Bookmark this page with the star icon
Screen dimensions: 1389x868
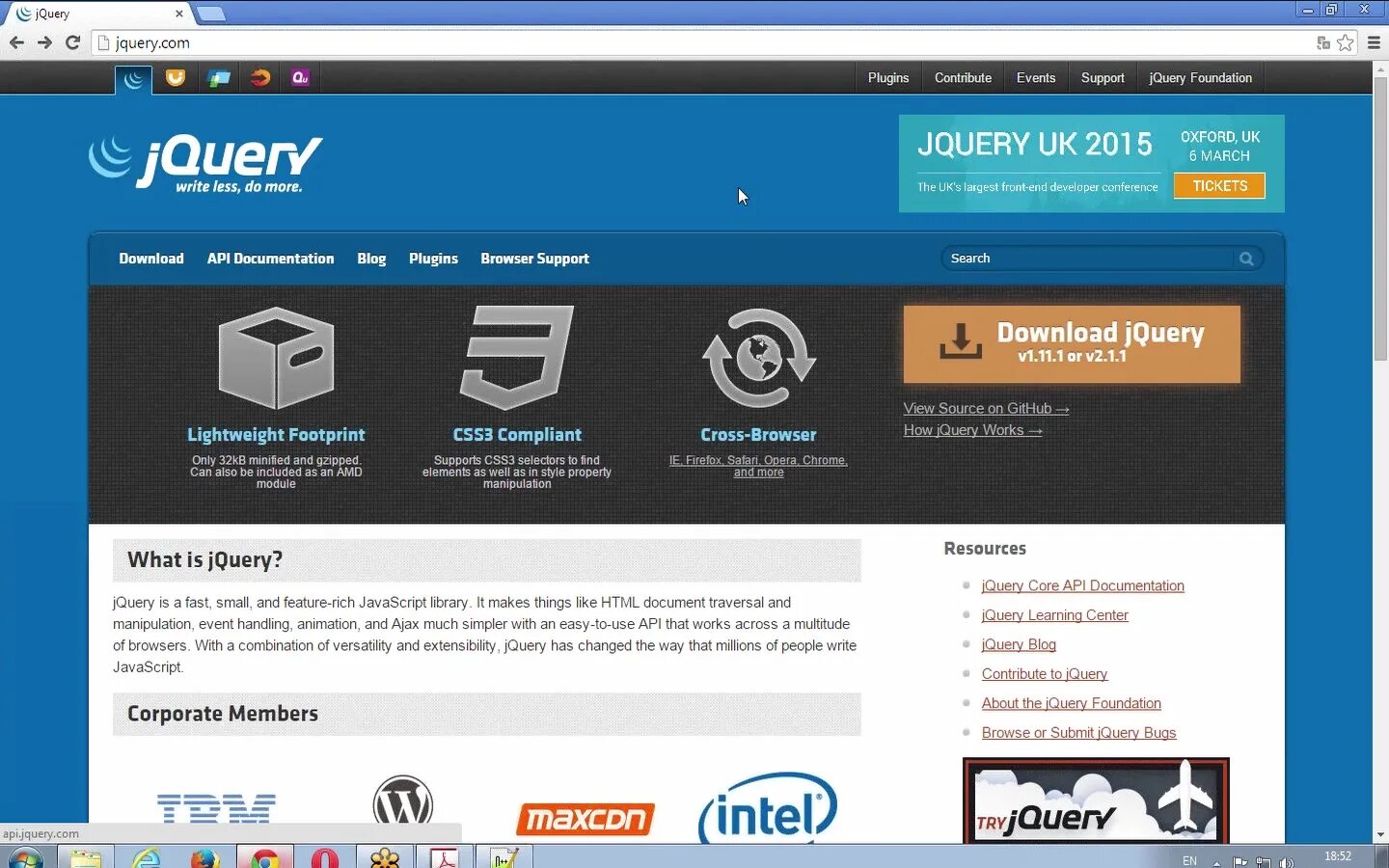pyautogui.click(x=1345, y=42)
